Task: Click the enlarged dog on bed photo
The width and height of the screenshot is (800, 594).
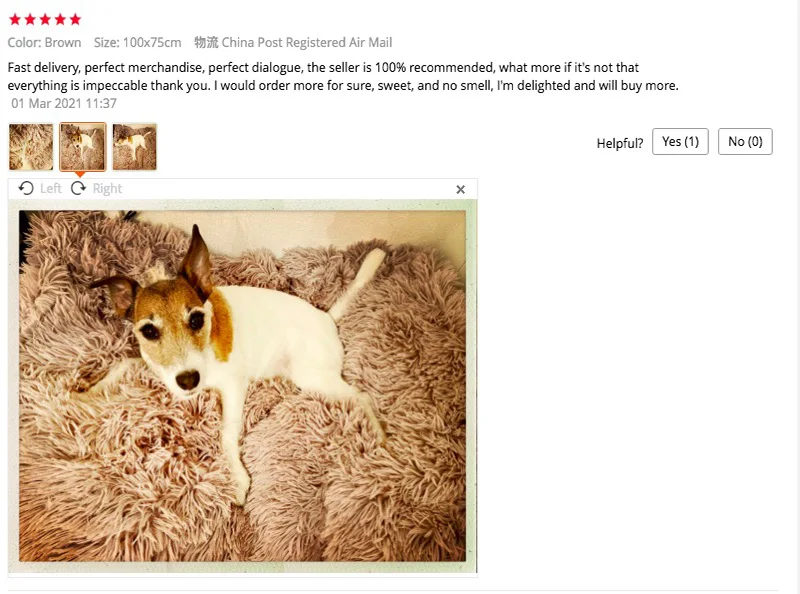Action: click(x=242, y=386)
